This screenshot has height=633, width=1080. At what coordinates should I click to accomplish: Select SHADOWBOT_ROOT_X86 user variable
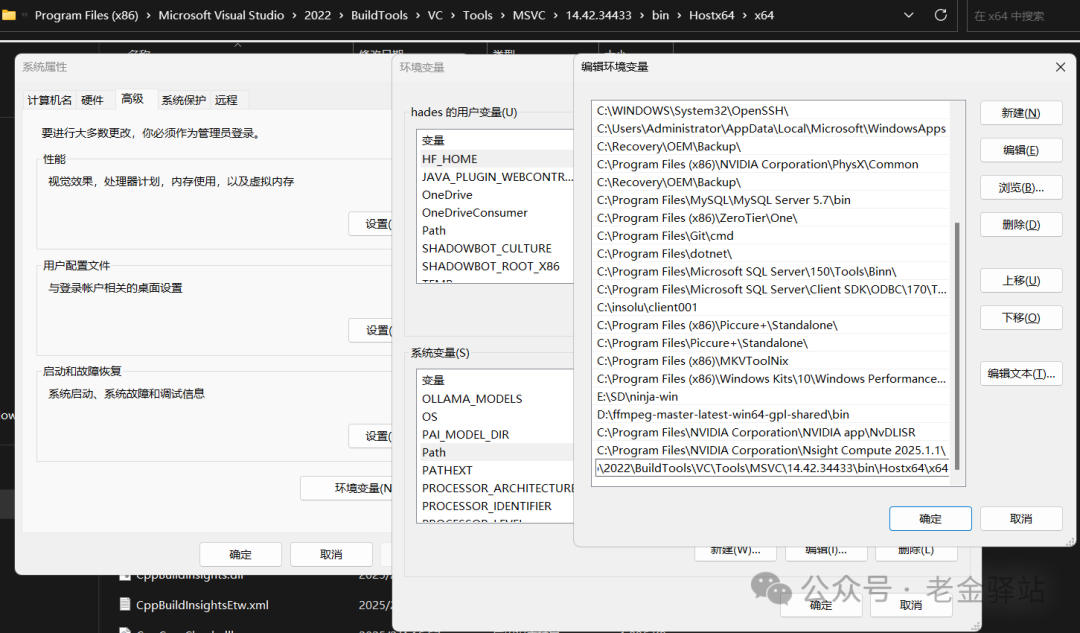point(496,266)
